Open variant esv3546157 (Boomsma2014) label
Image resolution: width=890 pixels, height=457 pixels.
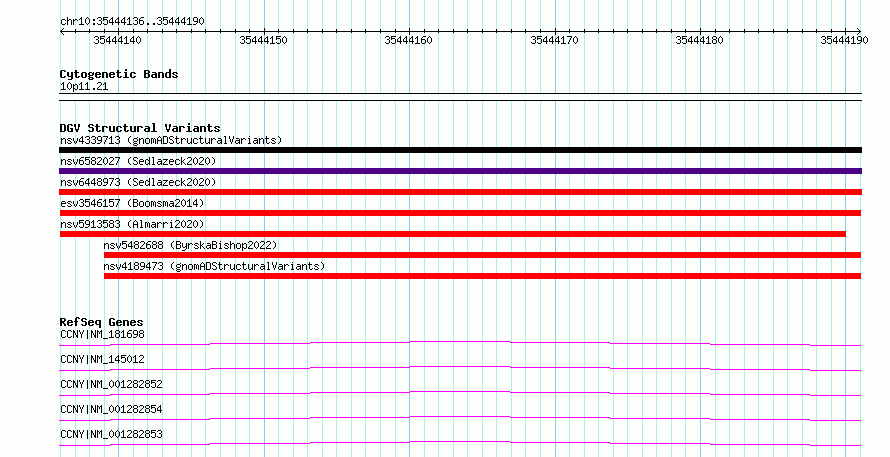click(x=132, y=203)
